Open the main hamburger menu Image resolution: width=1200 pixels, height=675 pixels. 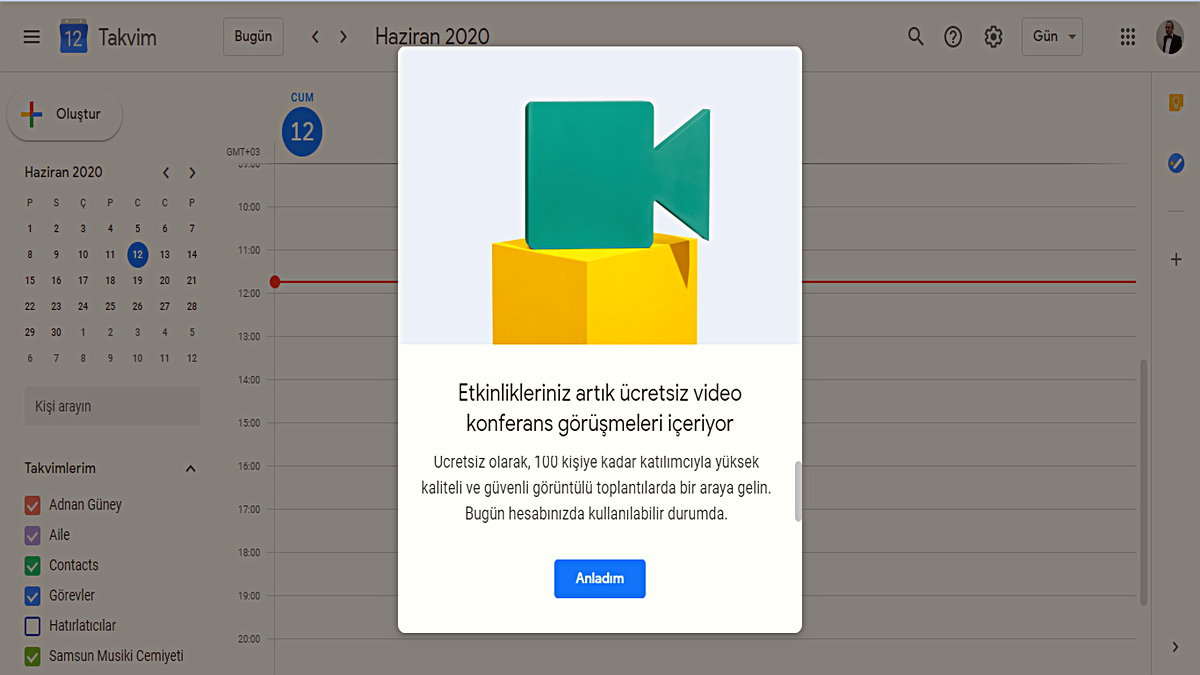[x=32, y=37]
